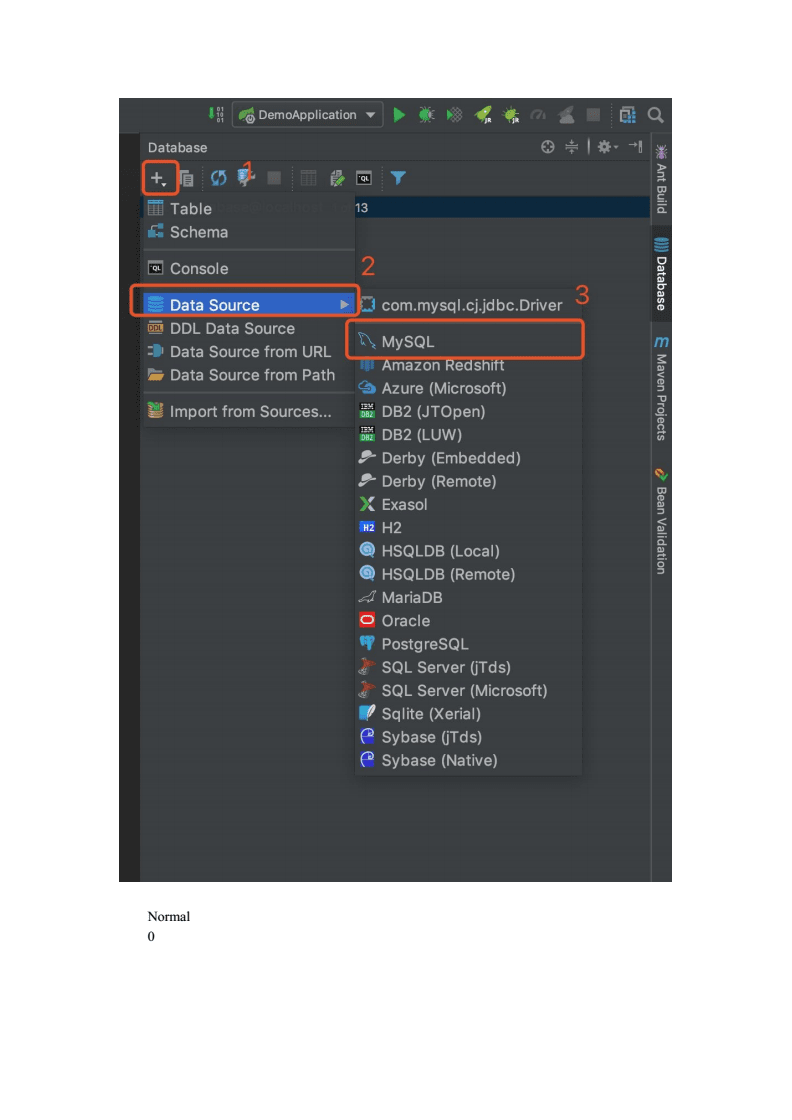The height and width of the screenshot is (1120, 792).
Task: Click the JRebel run rocket icon
Action: click(x=483, y=114)
